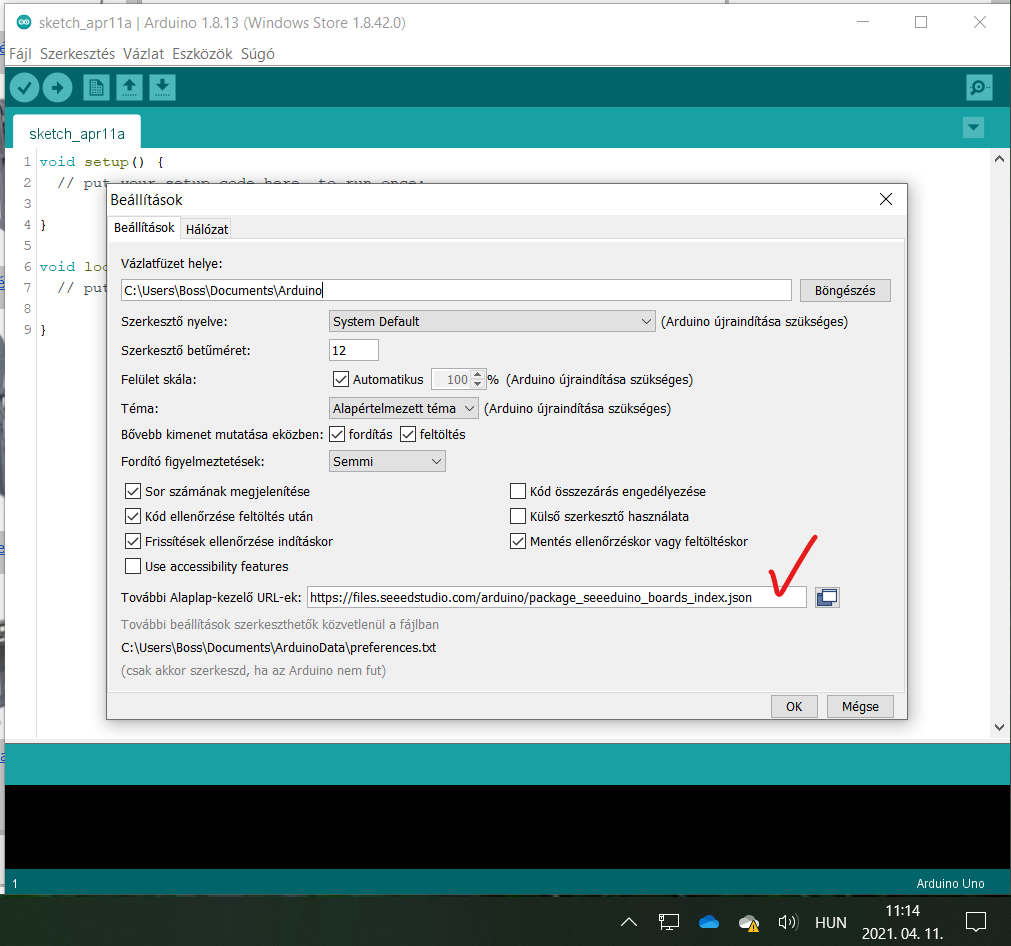Click the Arduino logo in title bar
Viewport: 1011px width, 946px height.
pos(24,22)
